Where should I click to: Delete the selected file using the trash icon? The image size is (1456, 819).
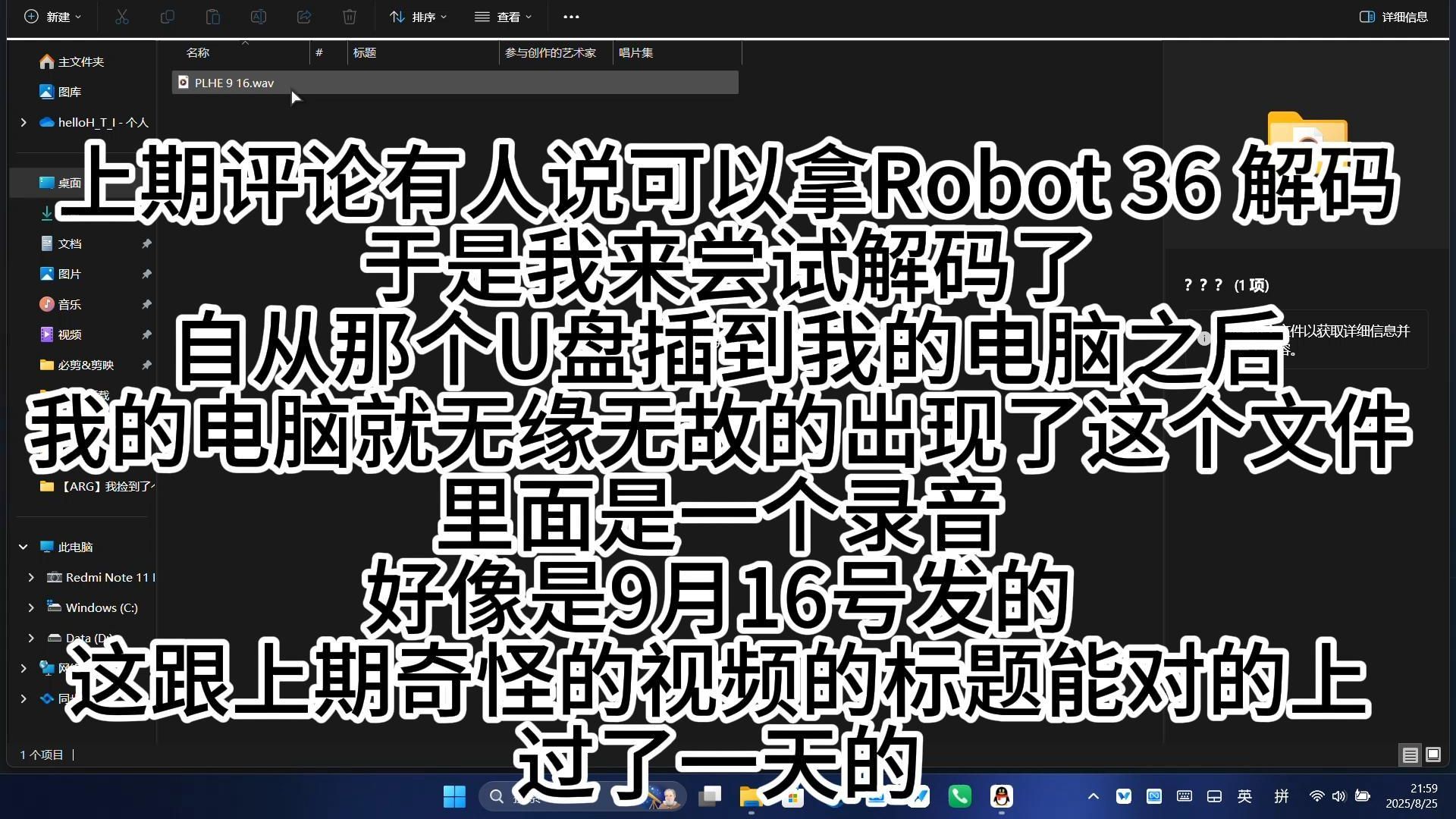349,17
